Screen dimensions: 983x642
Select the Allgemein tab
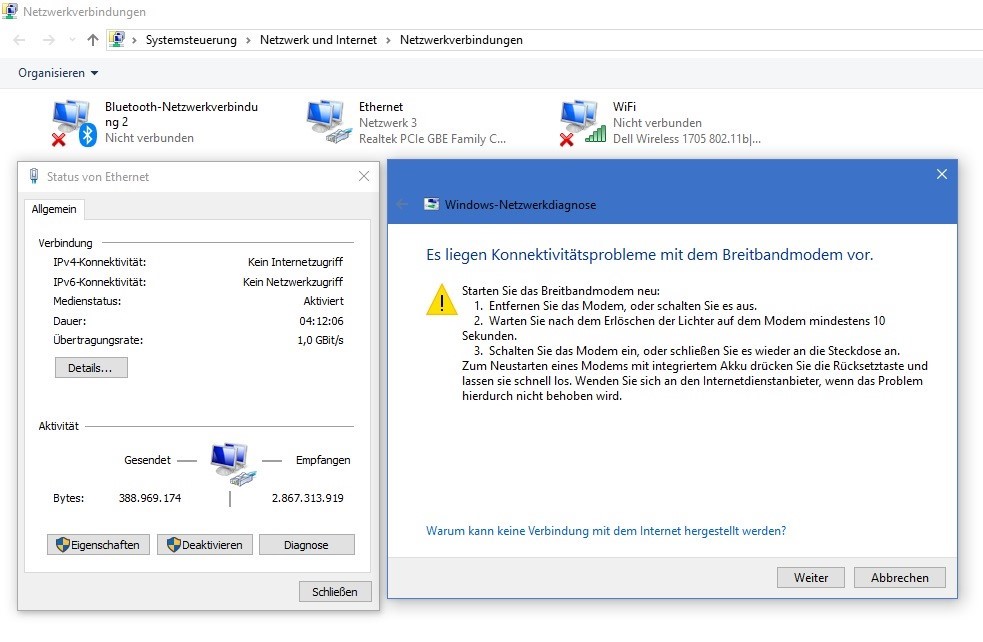(x=54, y=209)
